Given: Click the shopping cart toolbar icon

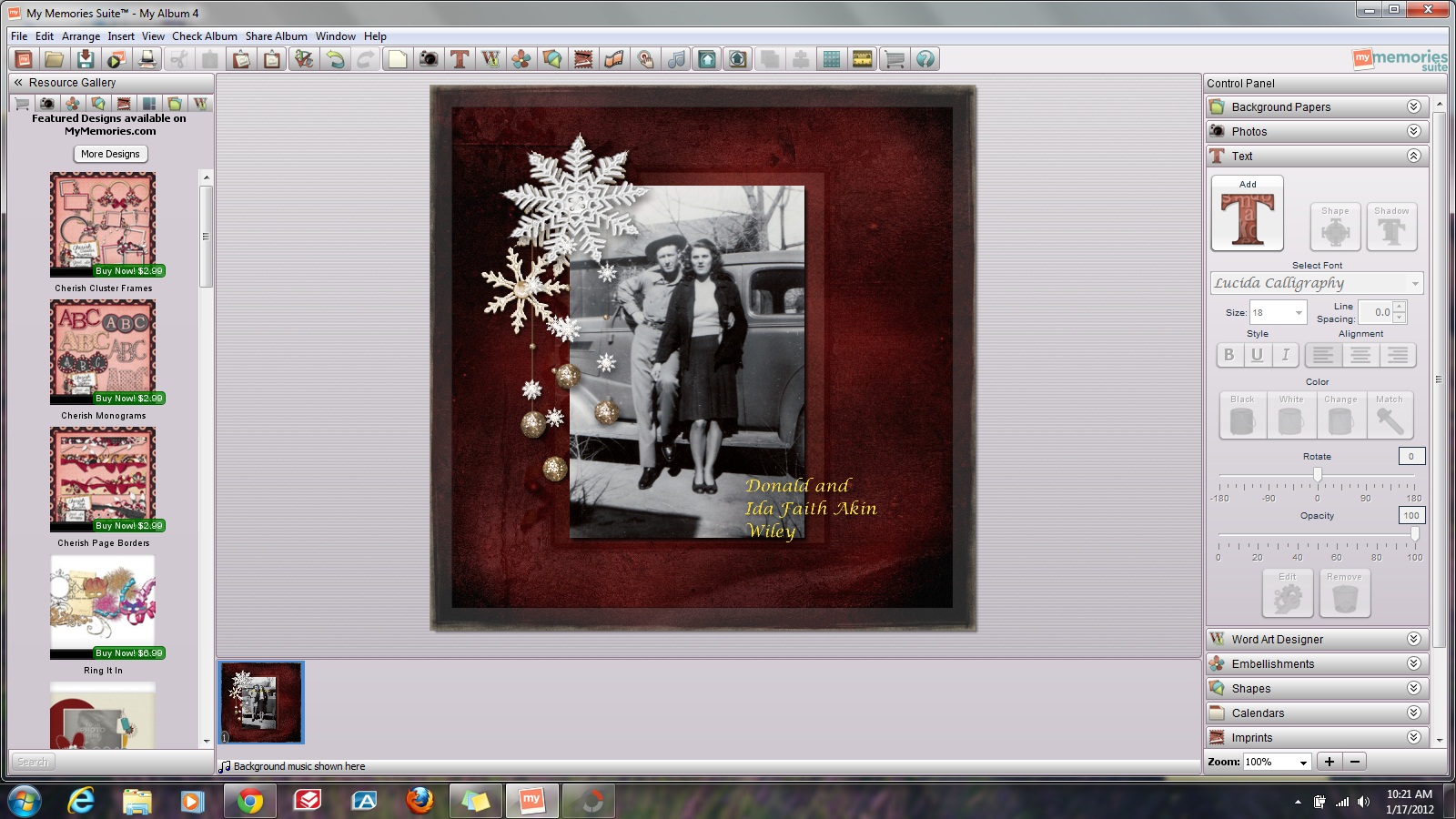Looking at the screenshot, I should [895, 59].
